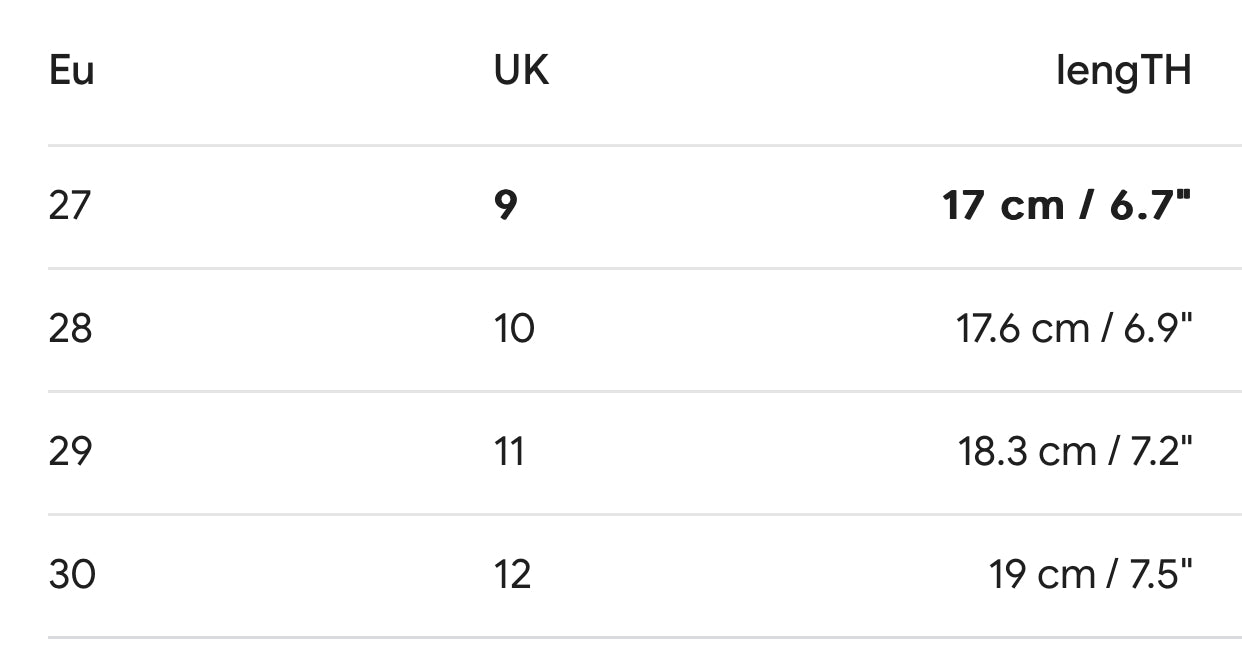Select EU size 30 cell
Viewport: 1242px width, 647px height.
coord(72,575)
